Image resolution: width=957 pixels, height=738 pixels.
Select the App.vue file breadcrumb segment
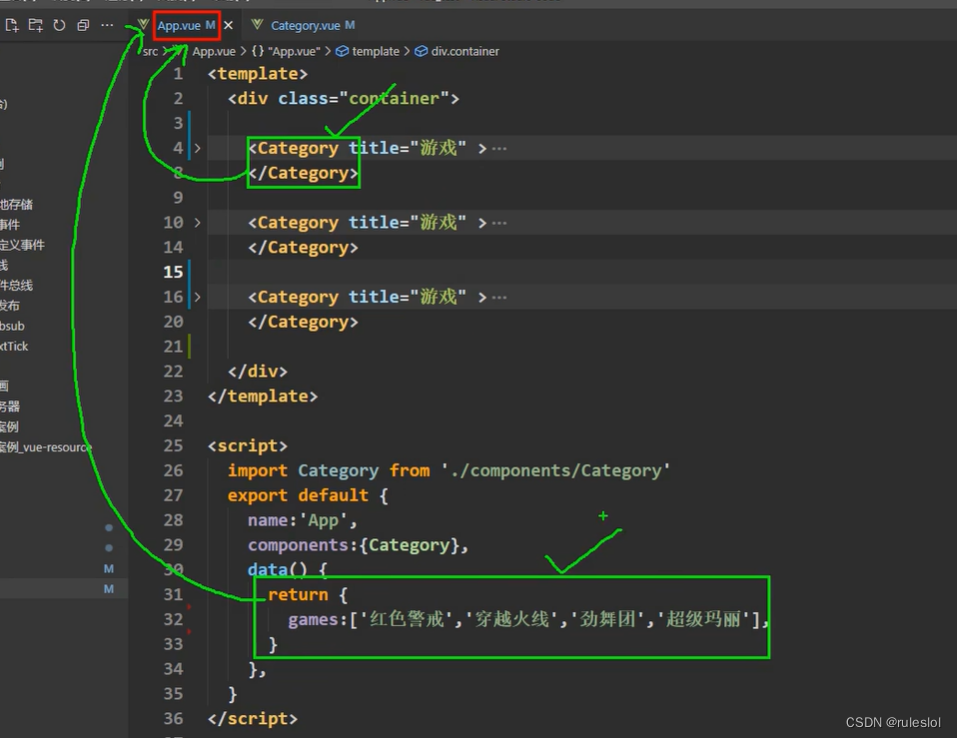point(214,51)
